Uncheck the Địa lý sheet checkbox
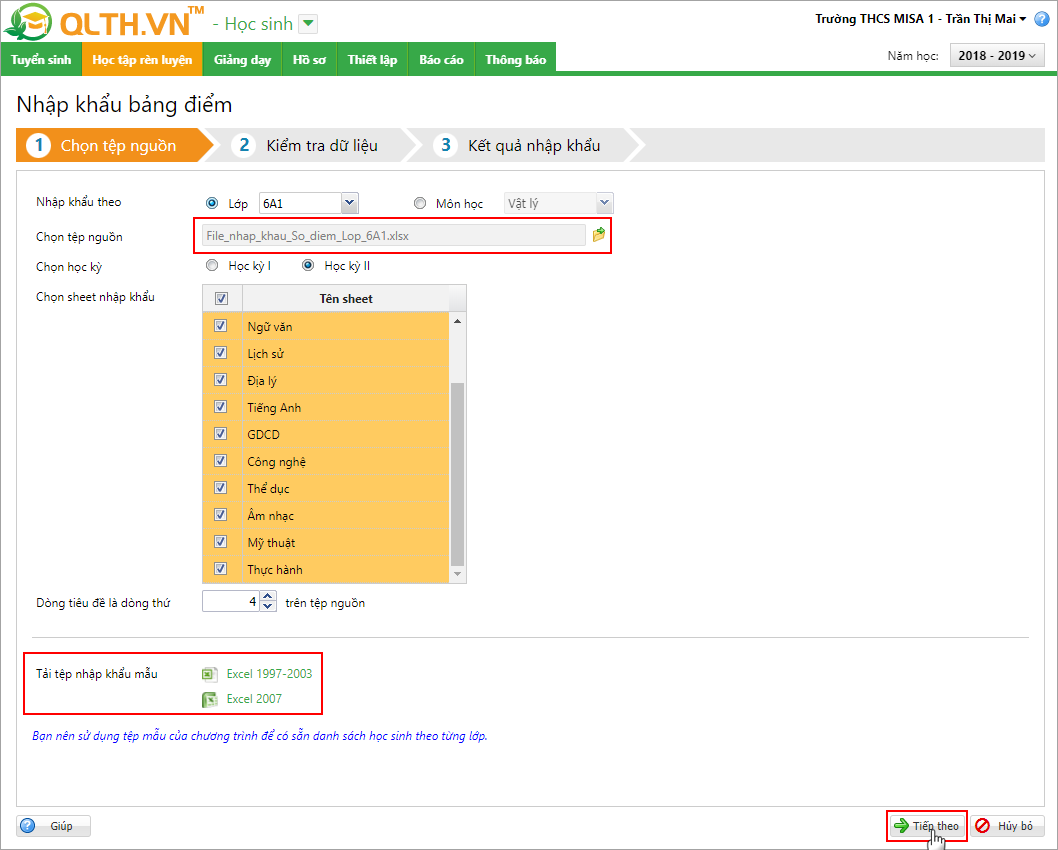This screenshot has width=1058, height=850. [x=221, y=380]
